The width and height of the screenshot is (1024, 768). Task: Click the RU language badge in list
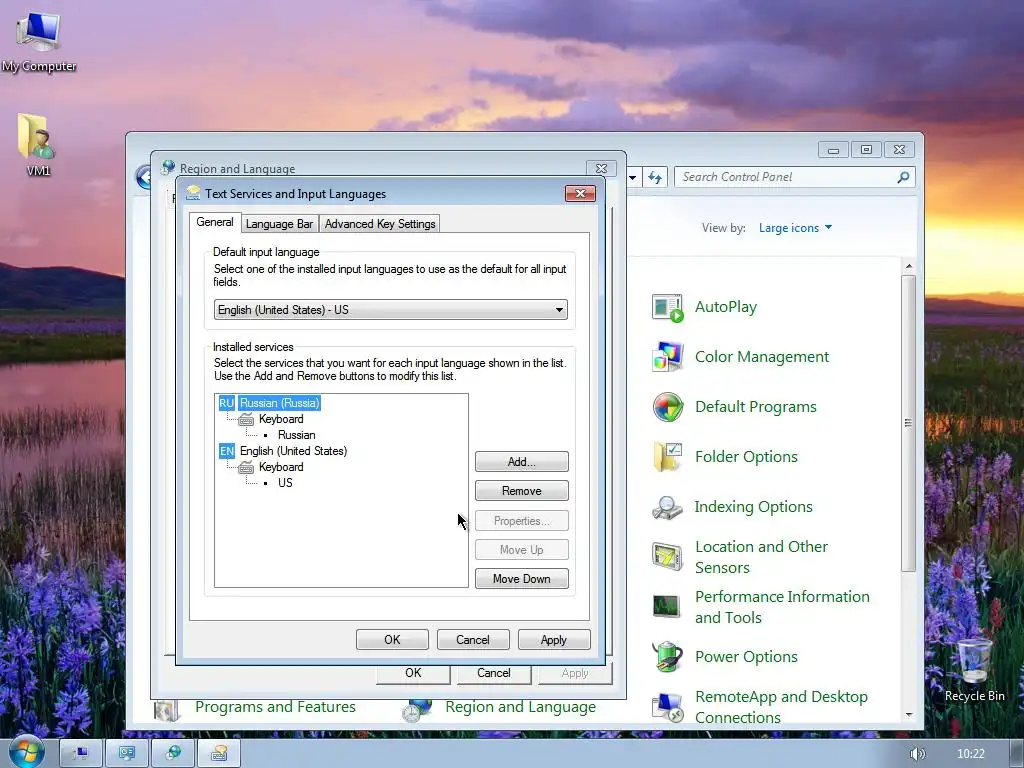coord(227,403)
